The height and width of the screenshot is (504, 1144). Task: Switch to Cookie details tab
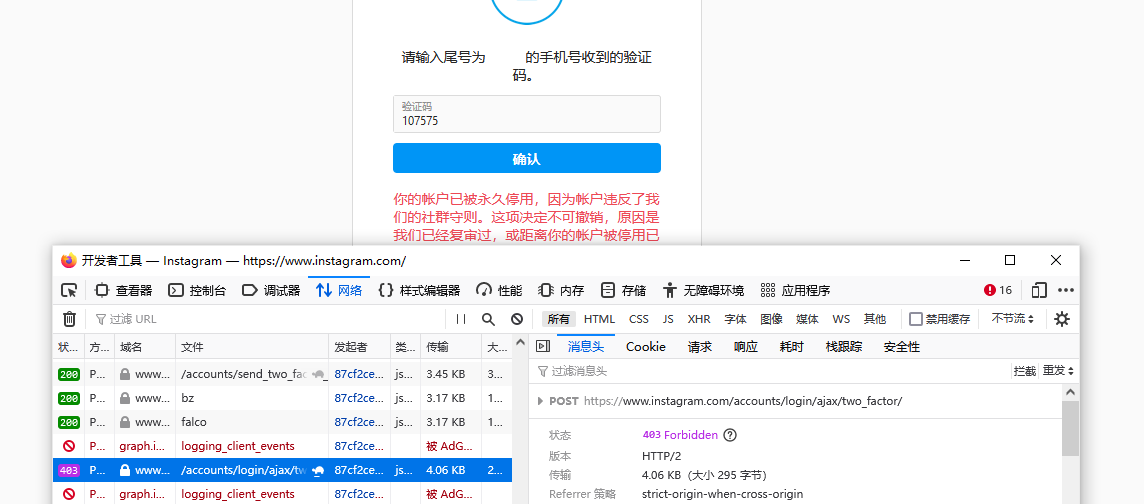646,346
